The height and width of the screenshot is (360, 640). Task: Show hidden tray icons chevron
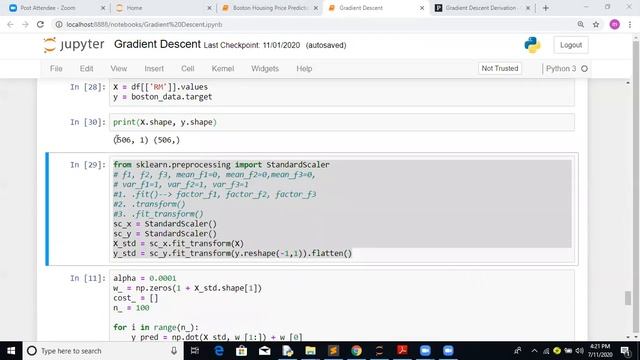pyautogui.click(x=534, y=351)
